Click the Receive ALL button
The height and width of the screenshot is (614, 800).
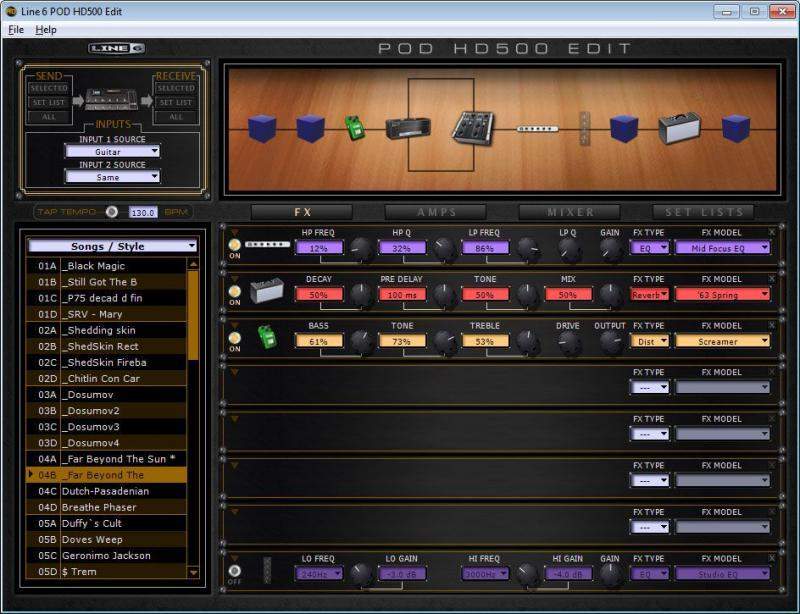[x=176, y=117]
